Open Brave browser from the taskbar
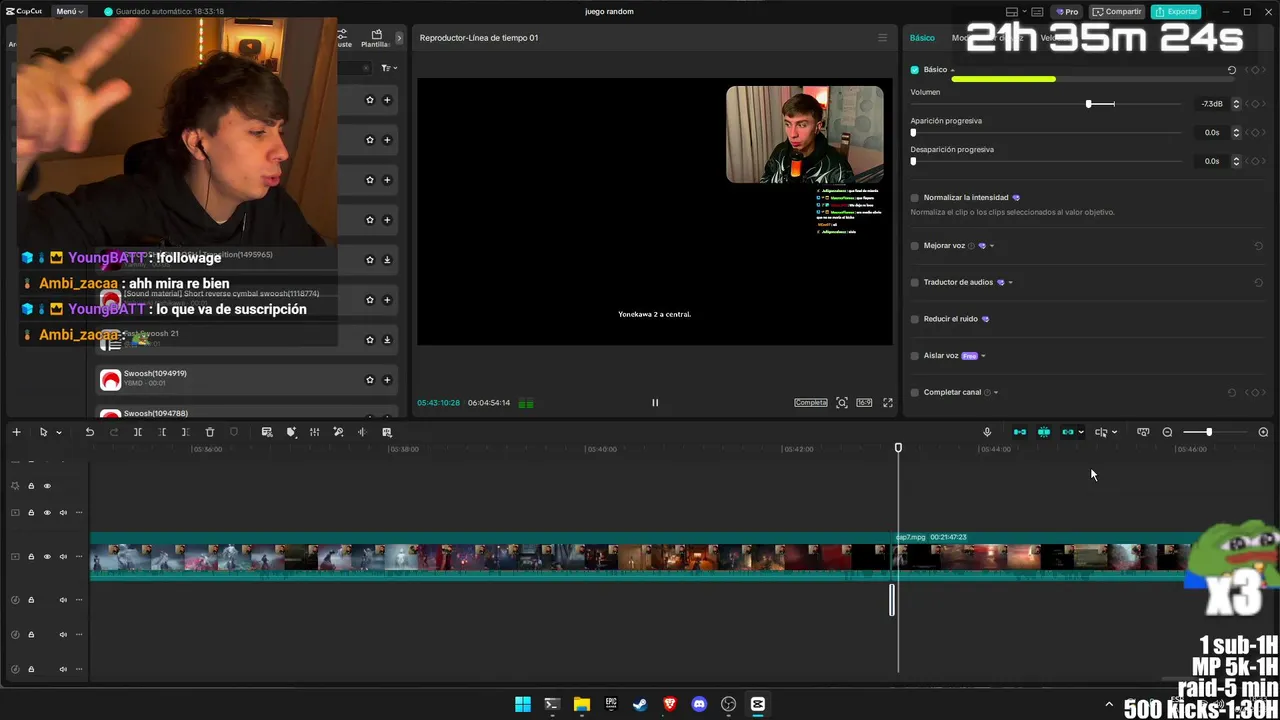This screenshot has height=720, width=1280. [670, 704]
